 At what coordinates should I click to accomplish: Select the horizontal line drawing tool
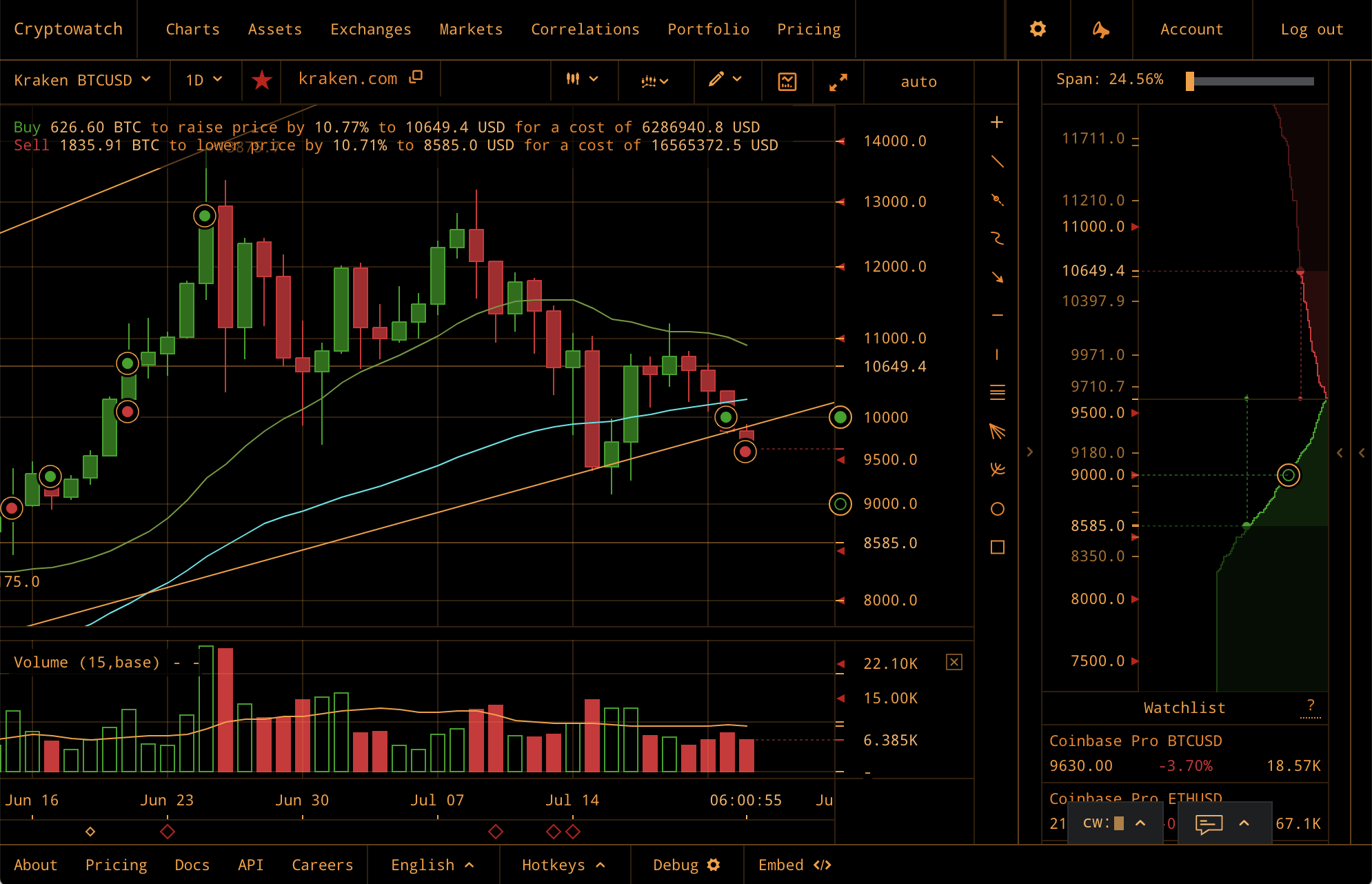pyautogui.click(x=997, y=315)
